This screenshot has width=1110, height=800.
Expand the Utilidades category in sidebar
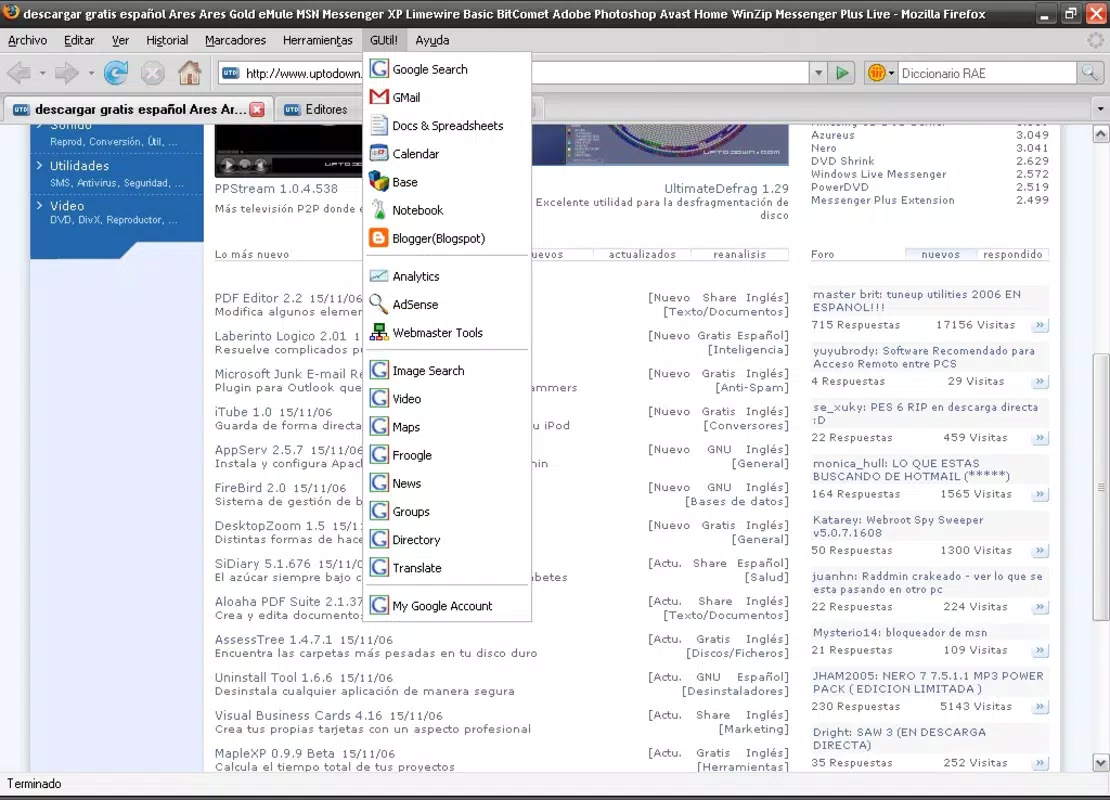[x=79, y=166]
